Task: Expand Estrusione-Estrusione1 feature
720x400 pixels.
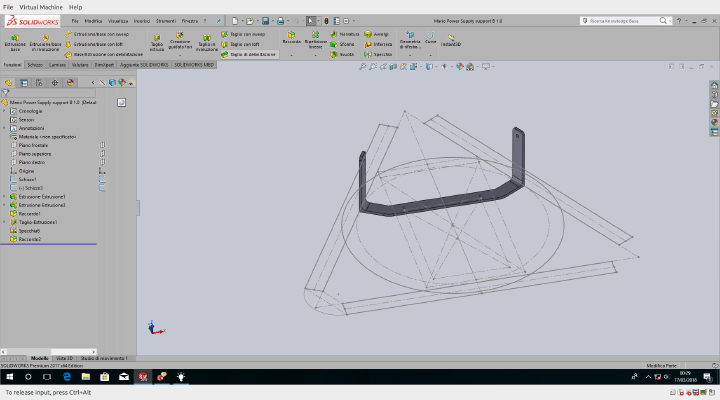Action: 5,197
